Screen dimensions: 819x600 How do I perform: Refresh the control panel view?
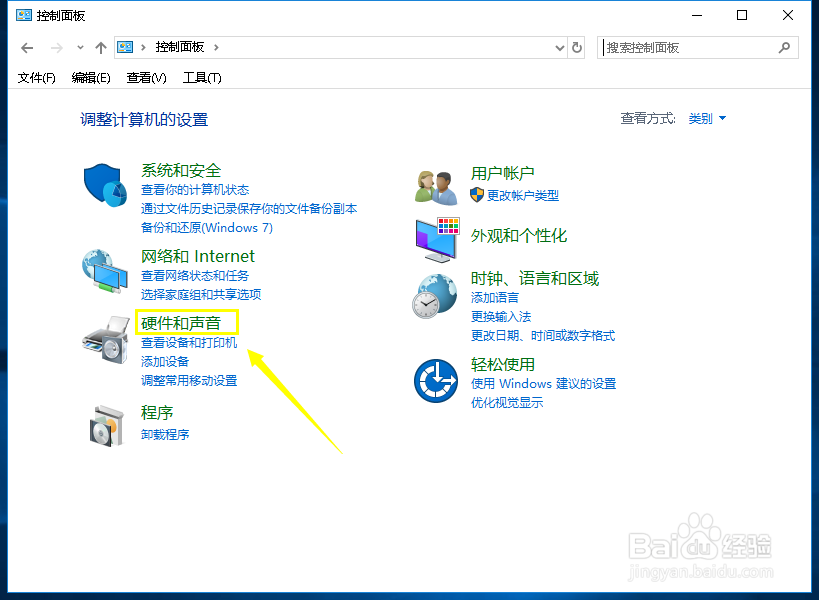(x=577, y=48)
